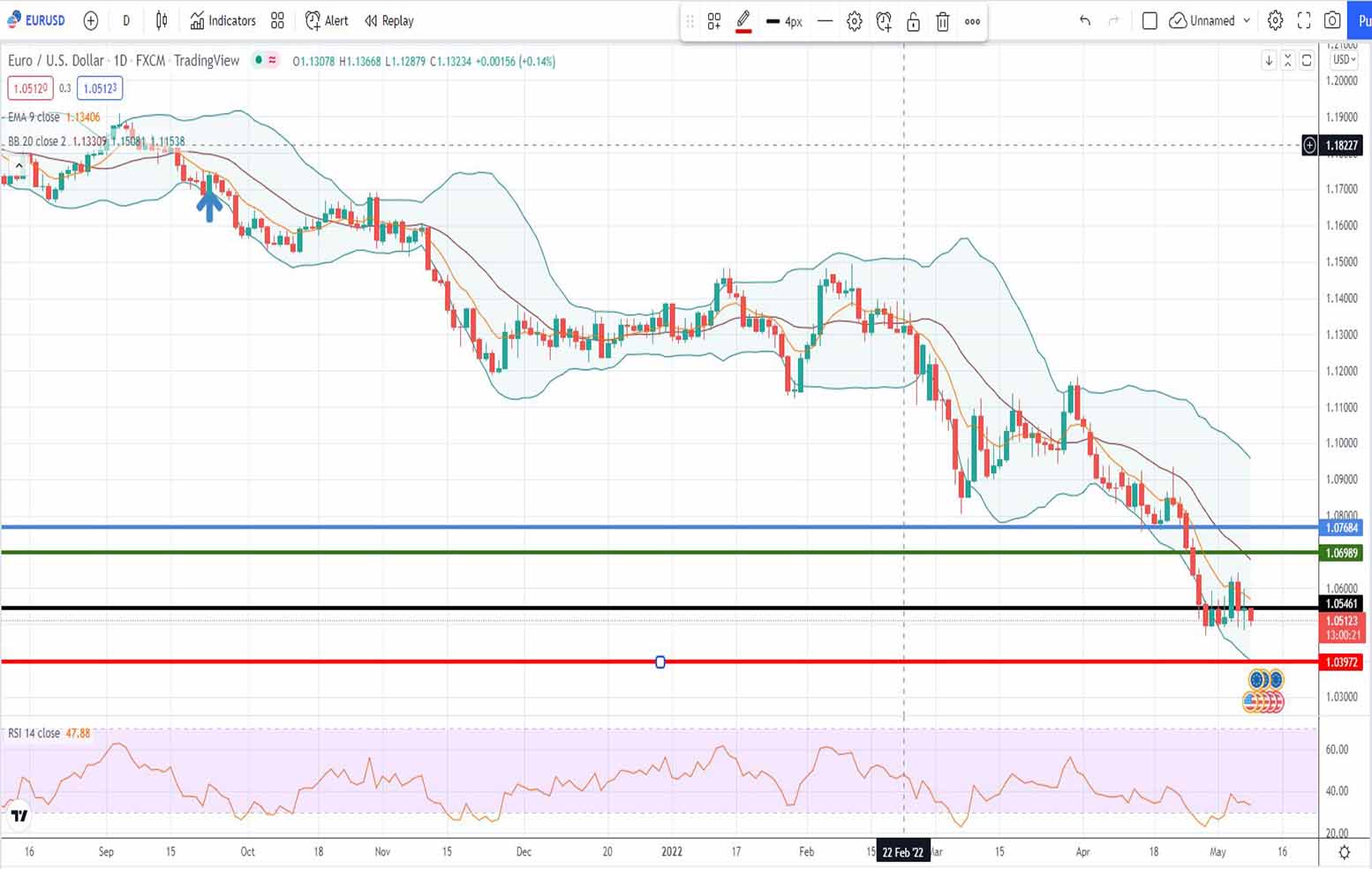Viewport: 1372px width, 869px height.
Task: Take a chart snapshot with camera icon
Action: [1332, 20]
